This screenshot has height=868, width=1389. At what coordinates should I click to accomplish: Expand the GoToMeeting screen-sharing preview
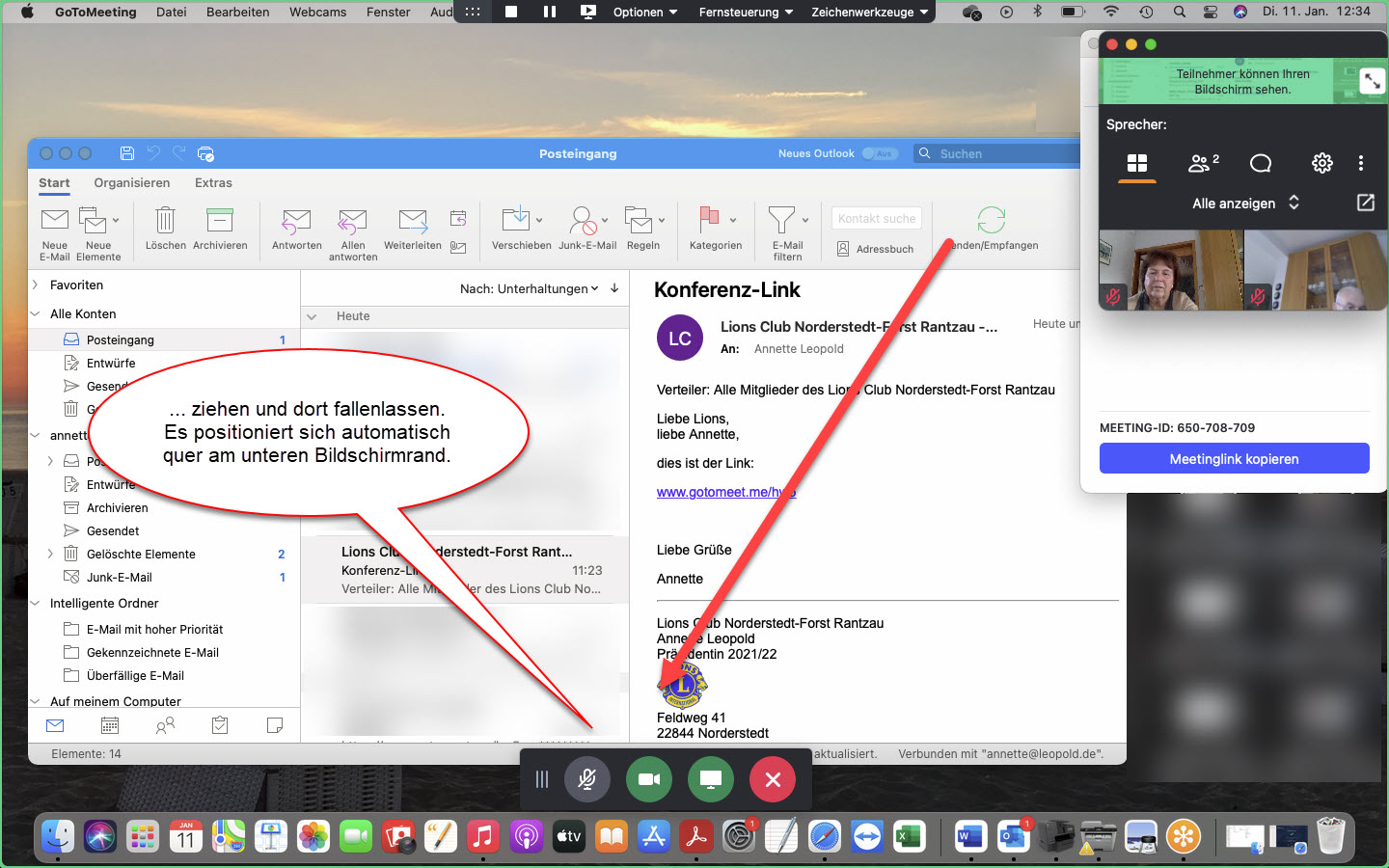pos(1372,81)
